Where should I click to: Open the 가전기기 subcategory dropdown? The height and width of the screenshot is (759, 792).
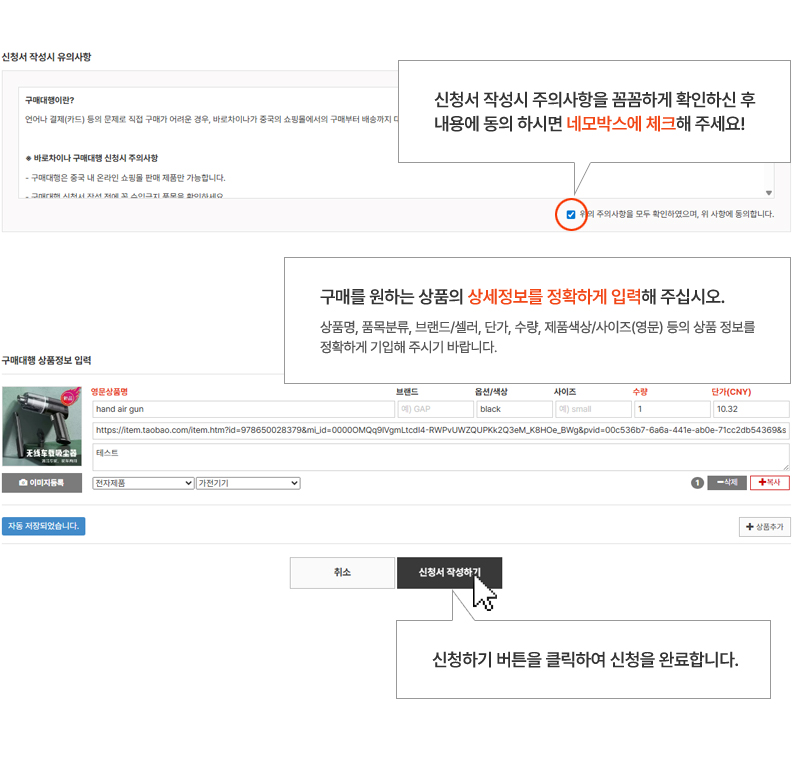tap(248, 483)
